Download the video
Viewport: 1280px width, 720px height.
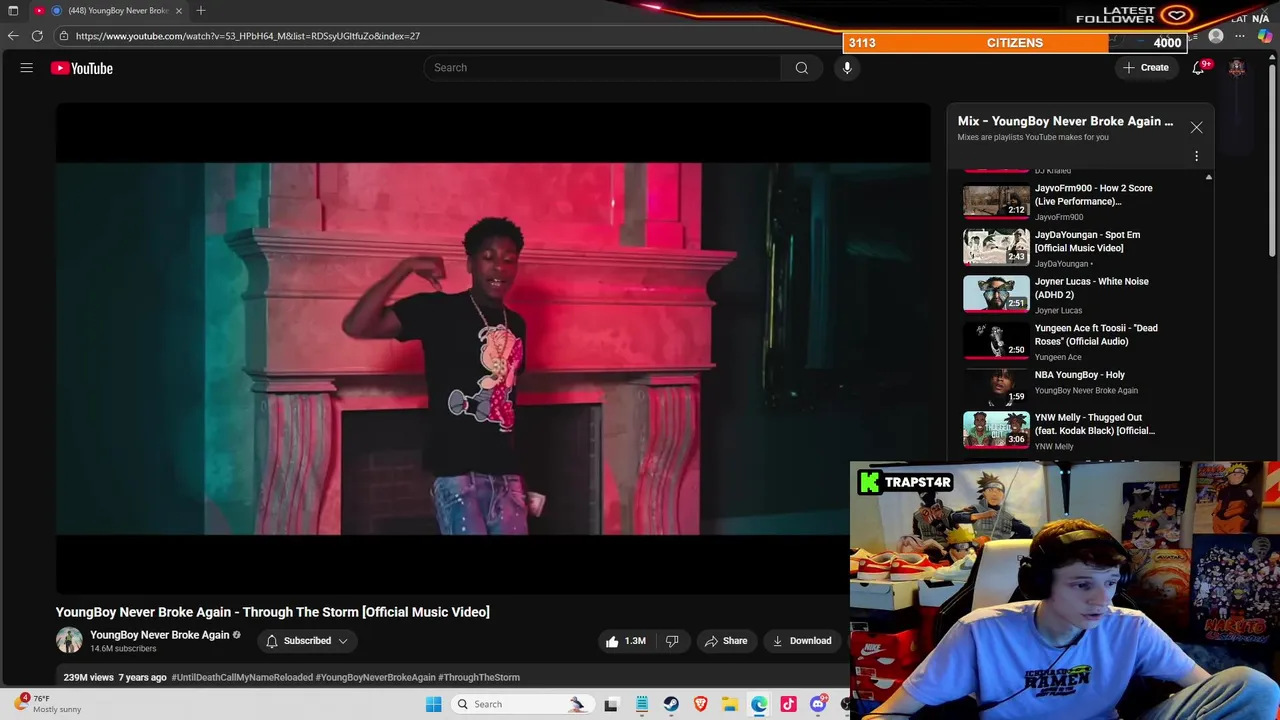[x=802, y=641]
